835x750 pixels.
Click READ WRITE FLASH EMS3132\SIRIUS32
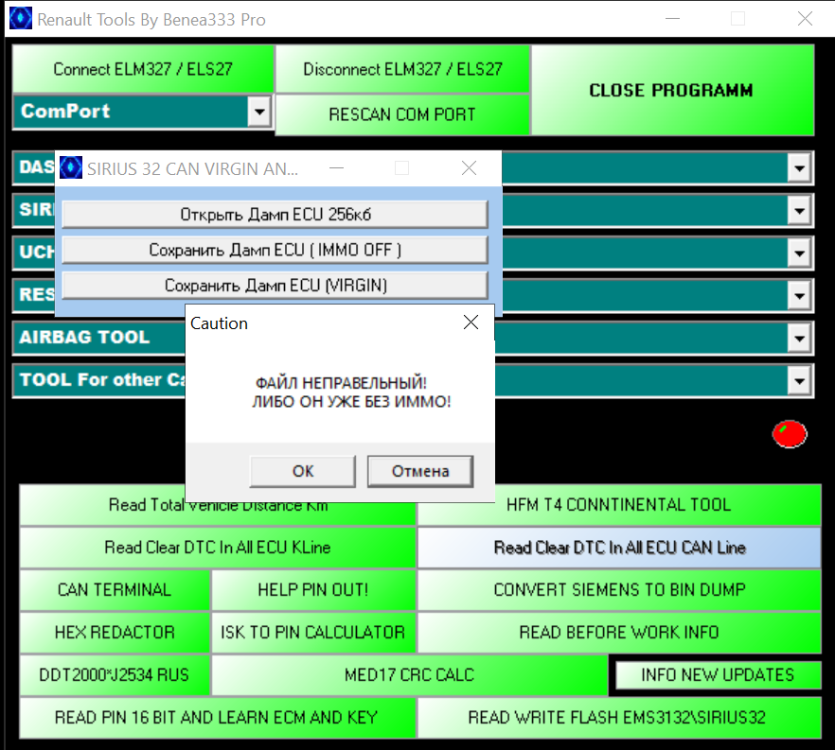(x=619, y=718)
